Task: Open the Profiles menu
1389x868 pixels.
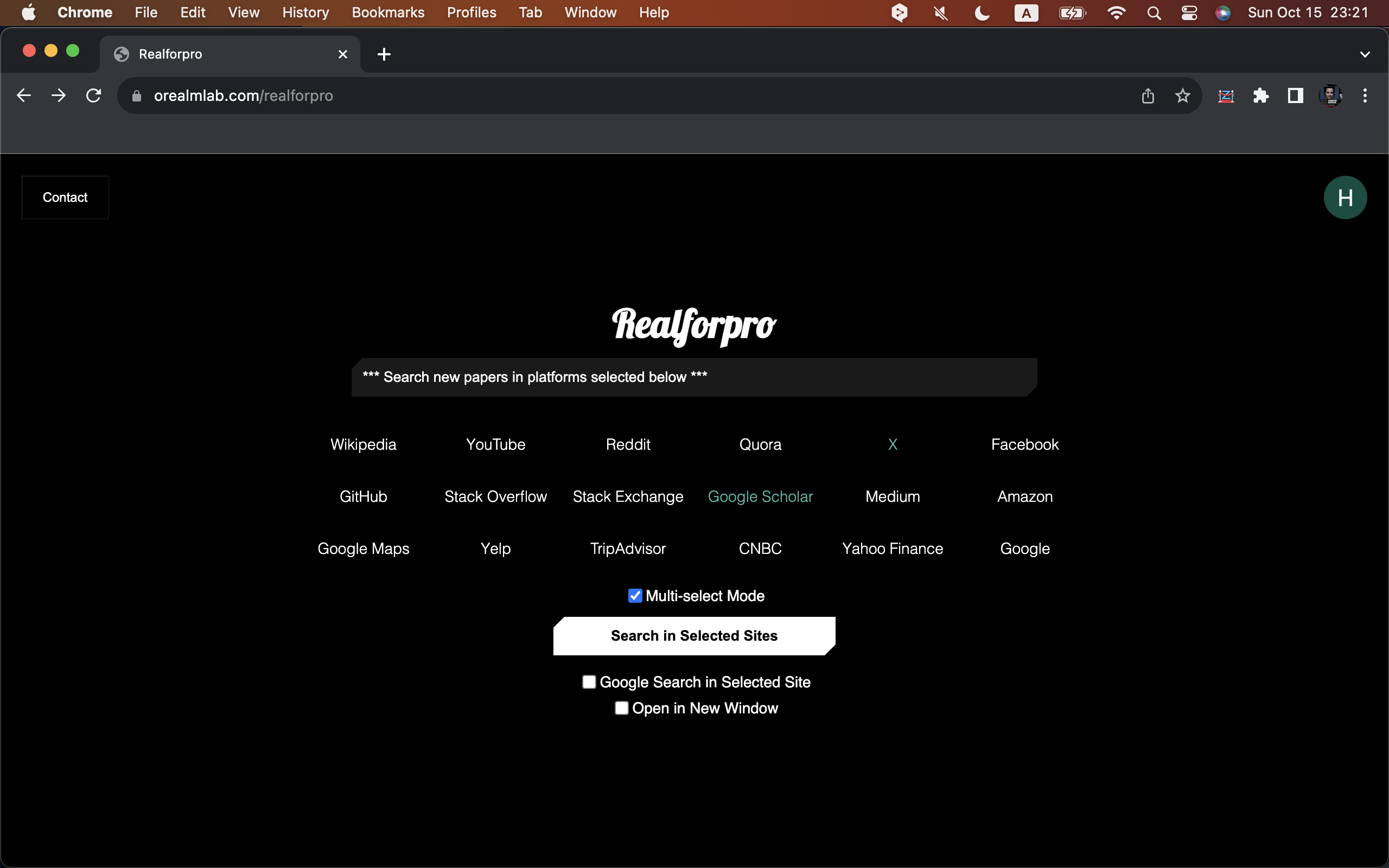Action: [471, 12]
